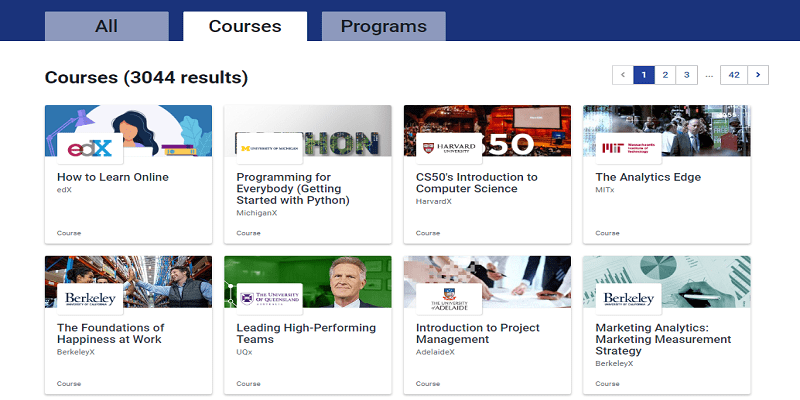This screenshot has height=400, width=800.
Task: Click the Harvard University logo badge
Action: 449,148
